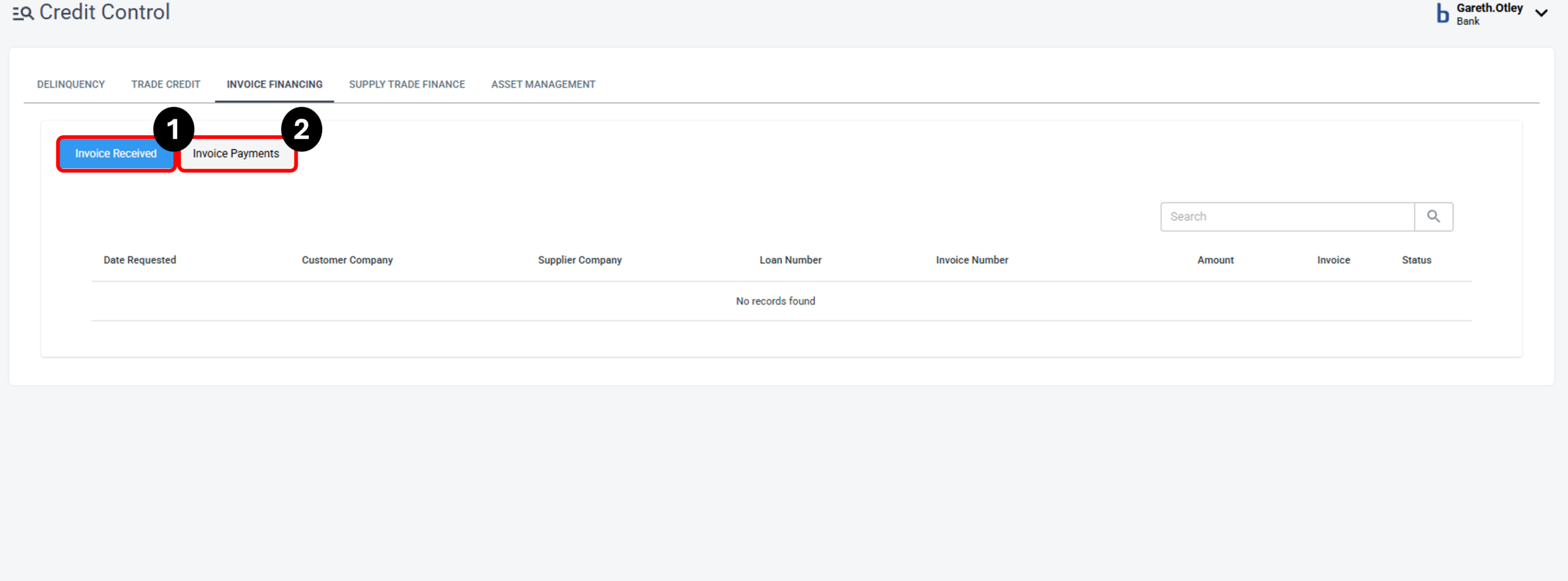The image size is (1568, 581).
Task: Sort by the Invoice Number column
Action: (x=971, y=260)
